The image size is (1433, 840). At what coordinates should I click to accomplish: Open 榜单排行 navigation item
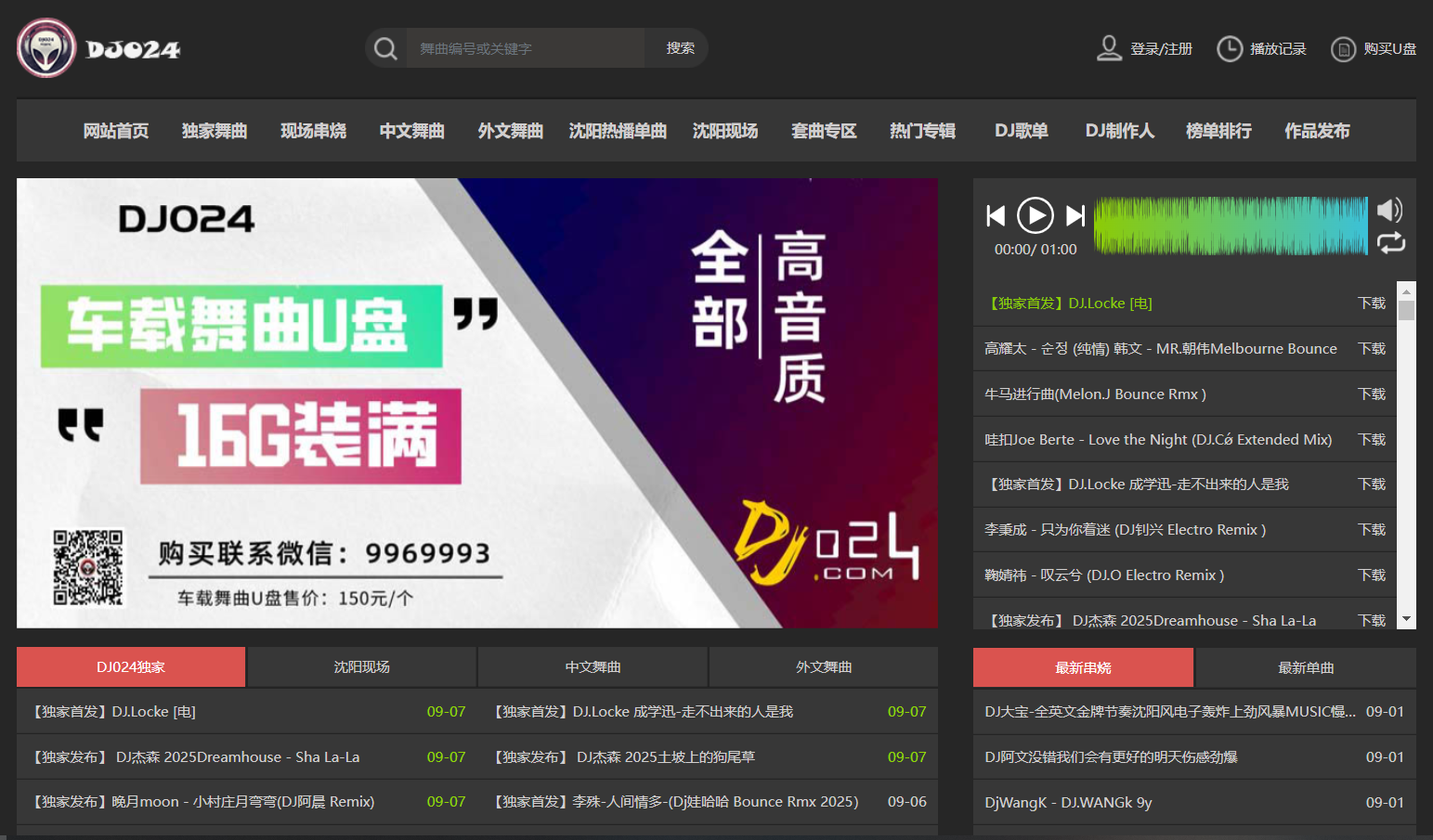pyautogui.click(x=1218, y=131)
